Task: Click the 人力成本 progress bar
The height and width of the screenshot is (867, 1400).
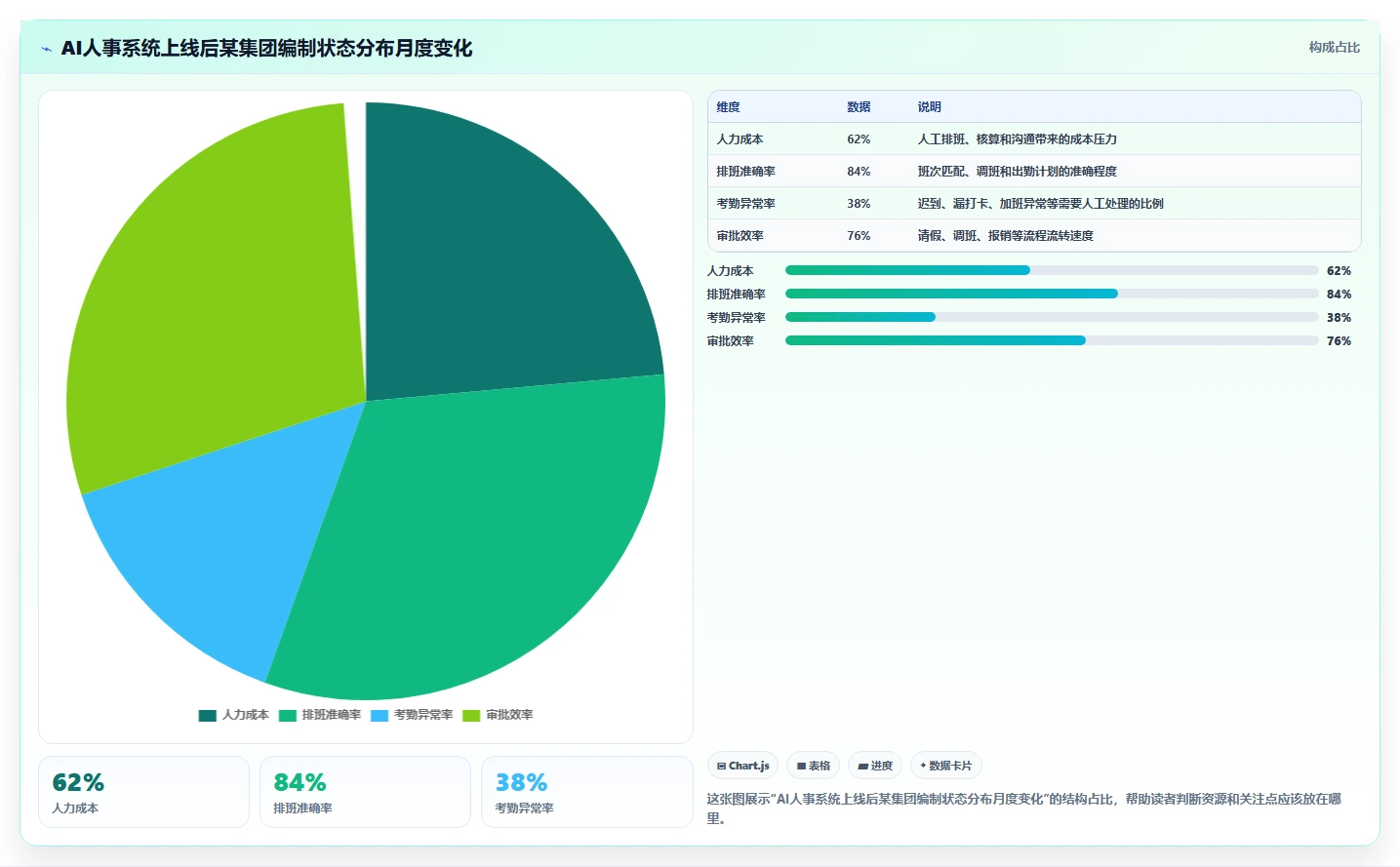Action: pyautogui.click(x=1052, y=270)
